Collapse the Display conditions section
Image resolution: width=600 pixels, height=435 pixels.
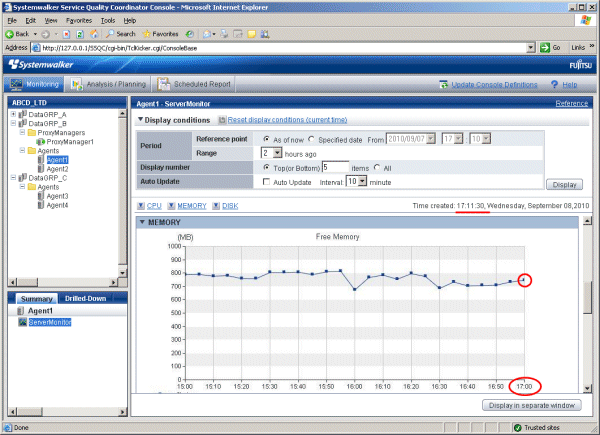click(140, 119)
